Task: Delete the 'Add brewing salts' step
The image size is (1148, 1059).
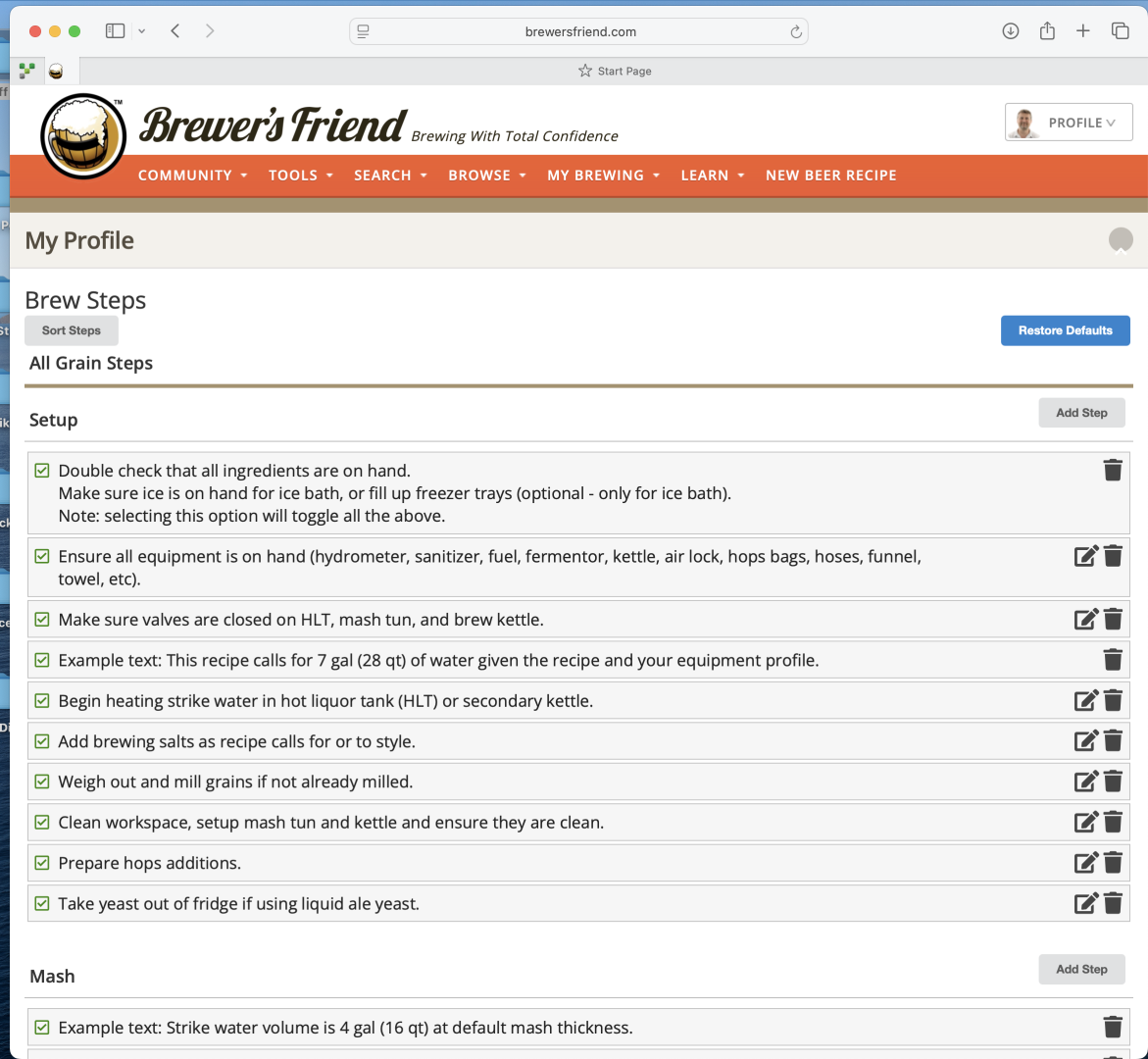Action: [x=1113, y=741]
